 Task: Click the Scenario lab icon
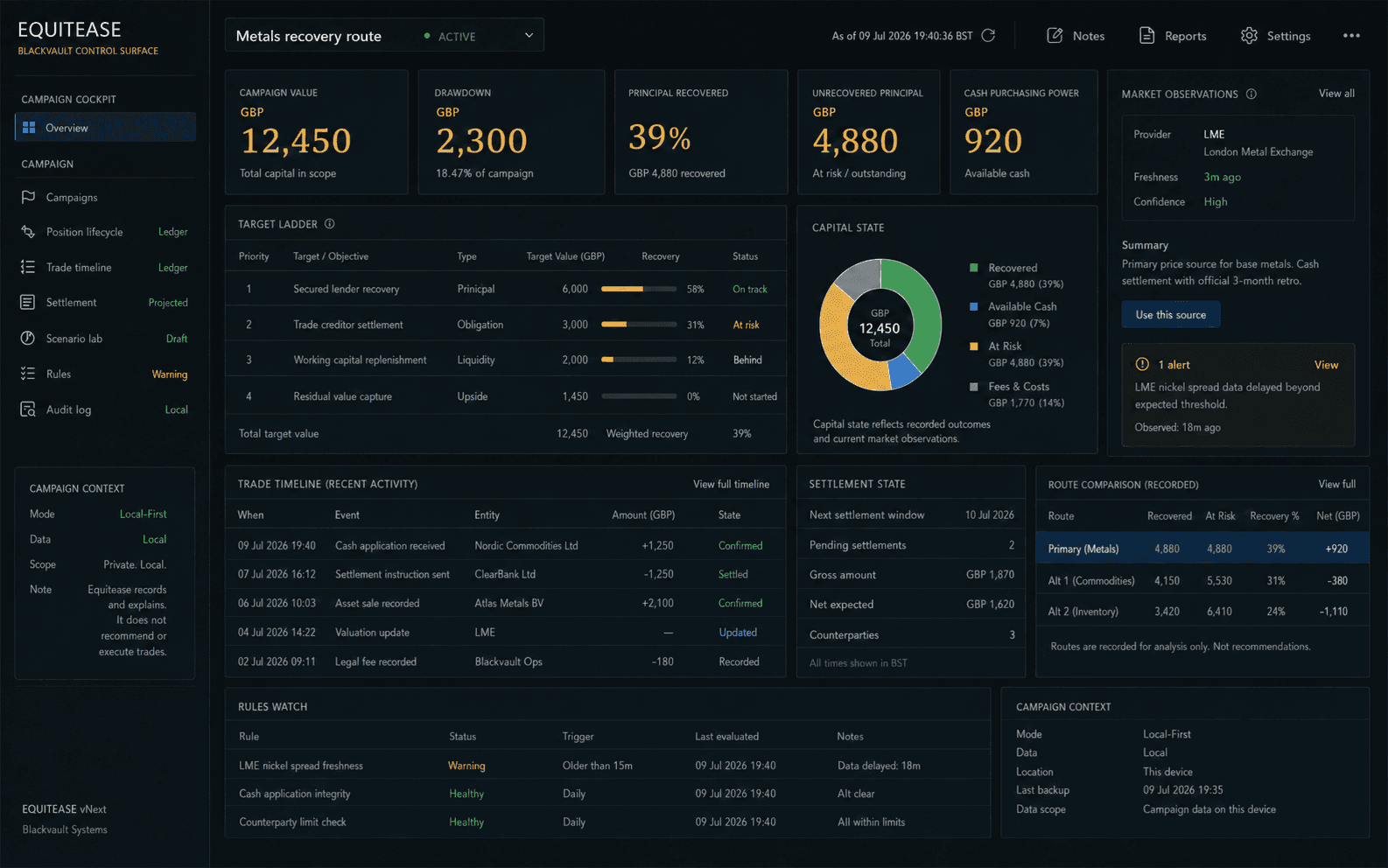[28, 338]
